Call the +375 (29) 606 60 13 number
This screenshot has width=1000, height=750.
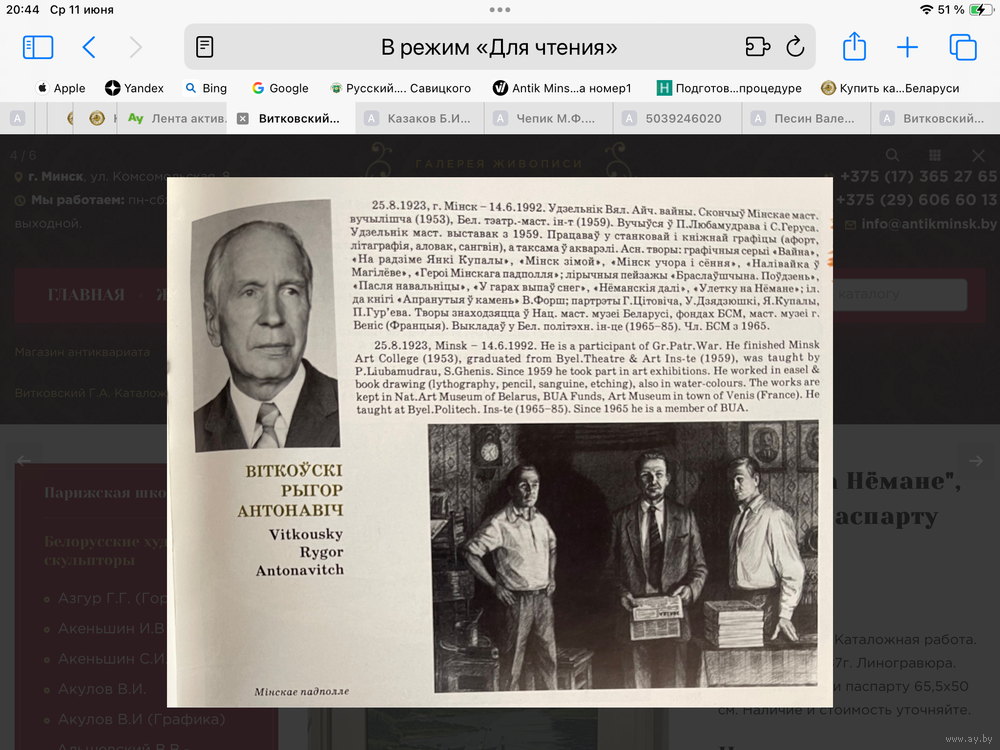pyautogui.click(x=916, y=200)
